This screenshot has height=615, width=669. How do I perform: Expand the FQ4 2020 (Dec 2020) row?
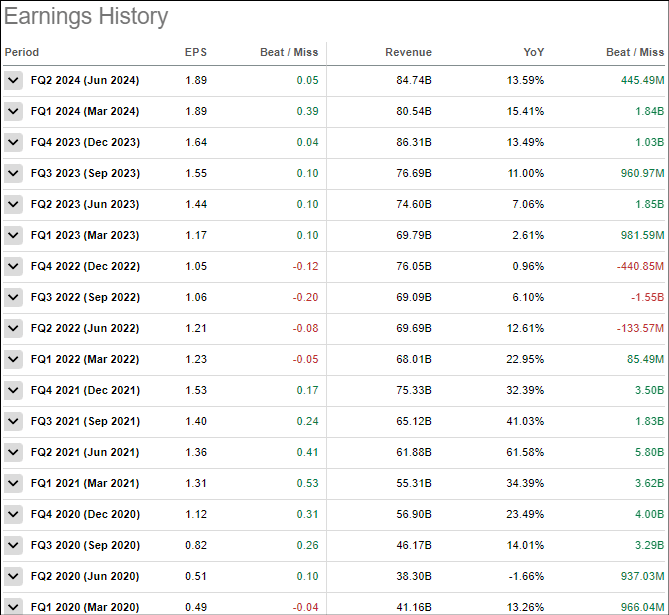(13, 515)
